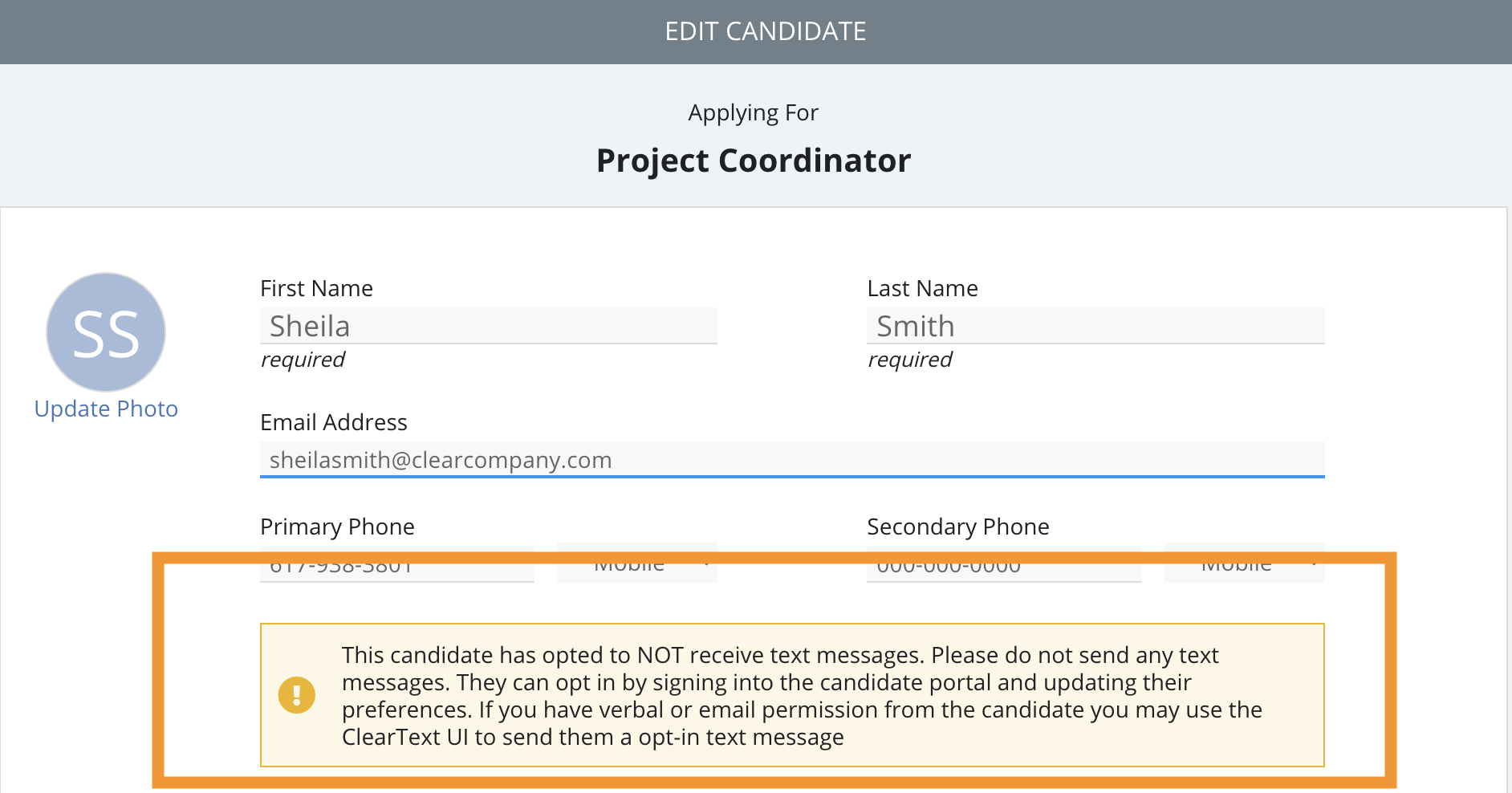1512x793 pixels.
Task: Open the Update Photo link
Action: click(x=106, y=409)
